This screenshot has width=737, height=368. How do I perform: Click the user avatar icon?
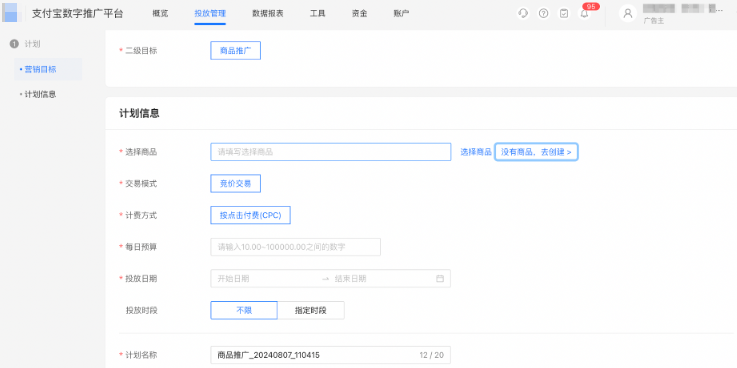627,13
